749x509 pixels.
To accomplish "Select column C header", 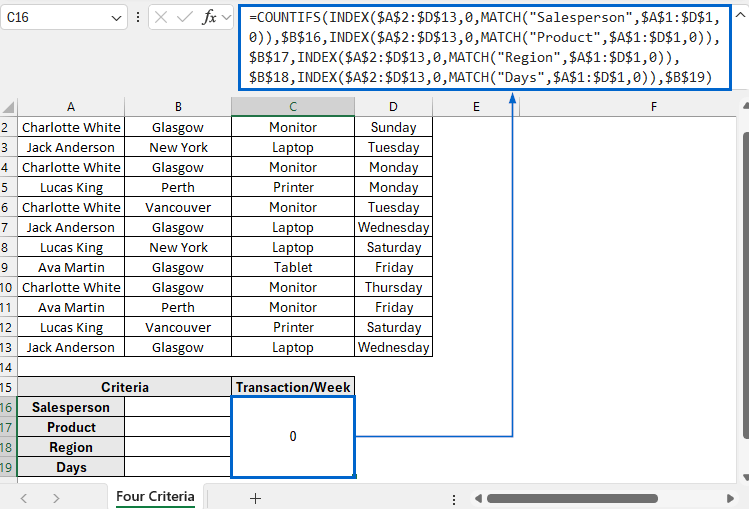I will click(292, 107).
